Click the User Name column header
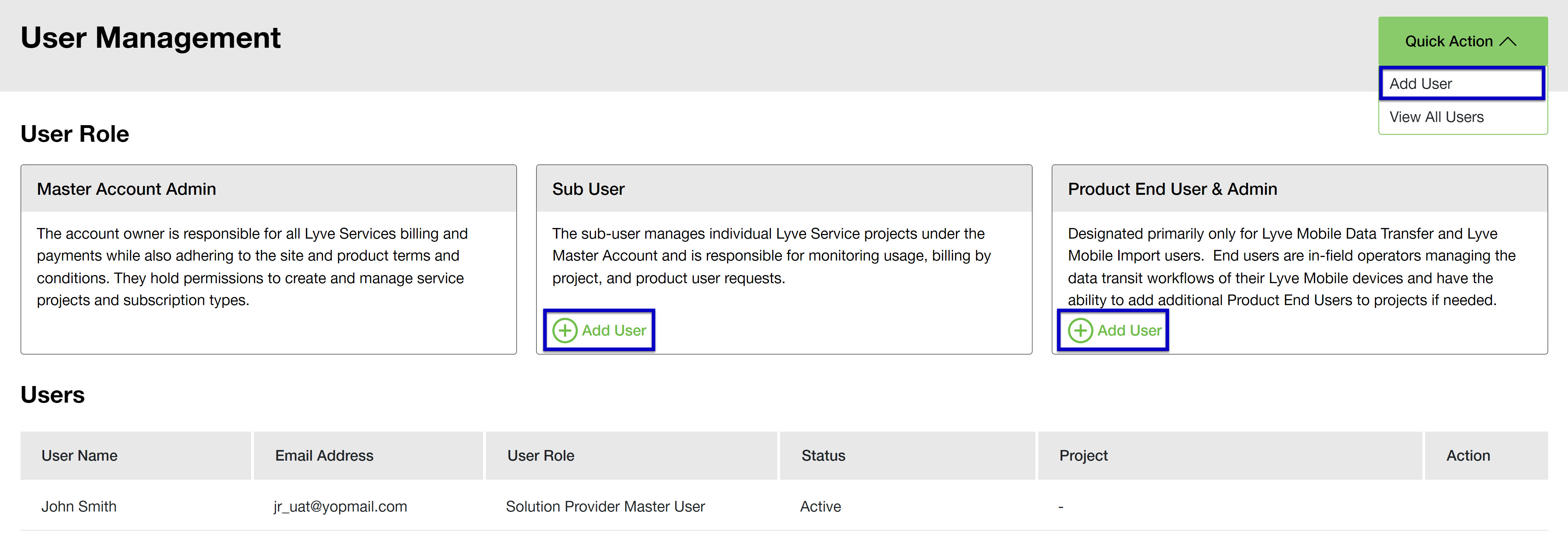This screenshot has width=1568, height=549. (x=79, y=455)
